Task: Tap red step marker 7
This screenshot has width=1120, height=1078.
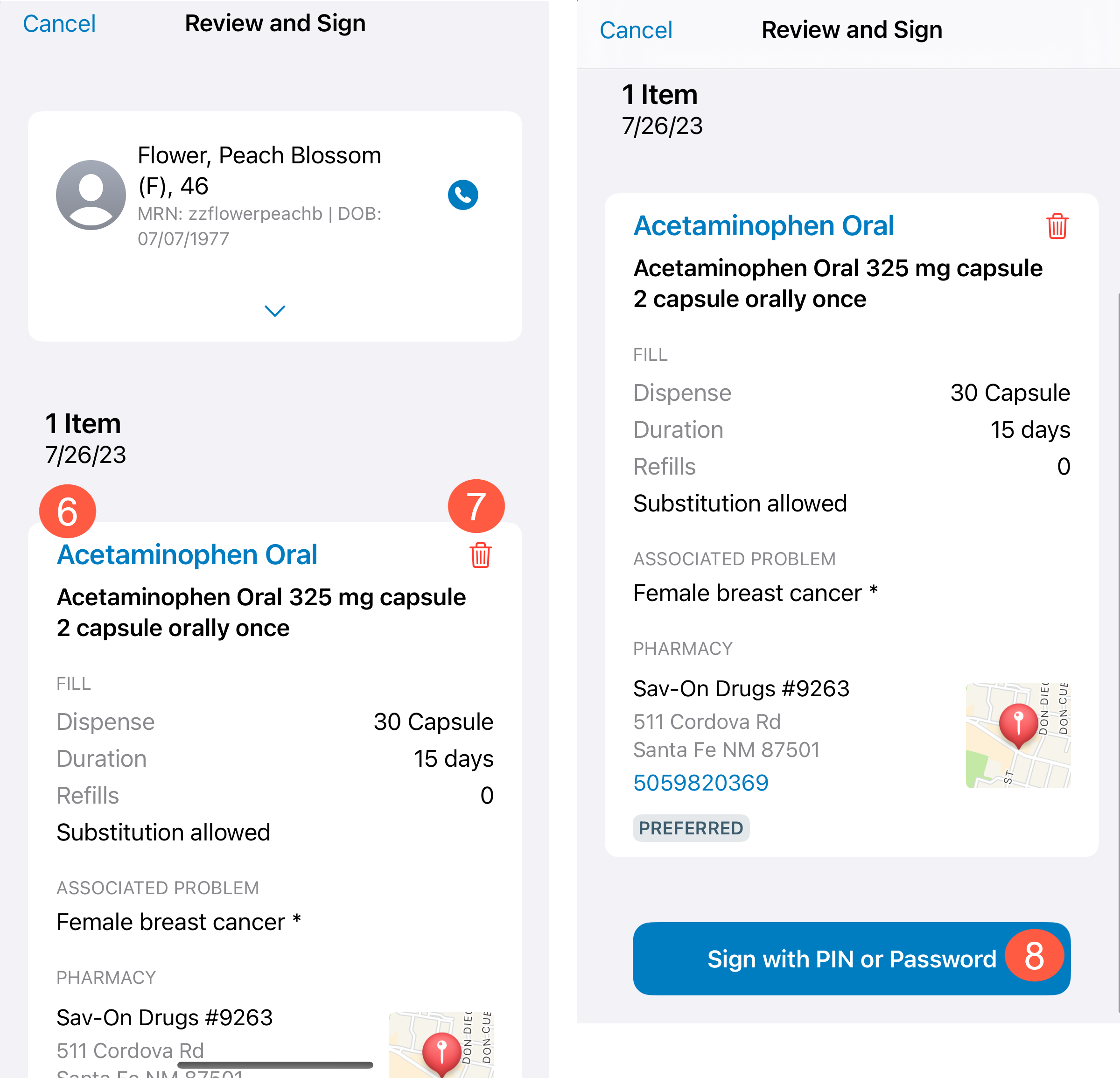Action: pyautogui.click(x=476, y=505)
